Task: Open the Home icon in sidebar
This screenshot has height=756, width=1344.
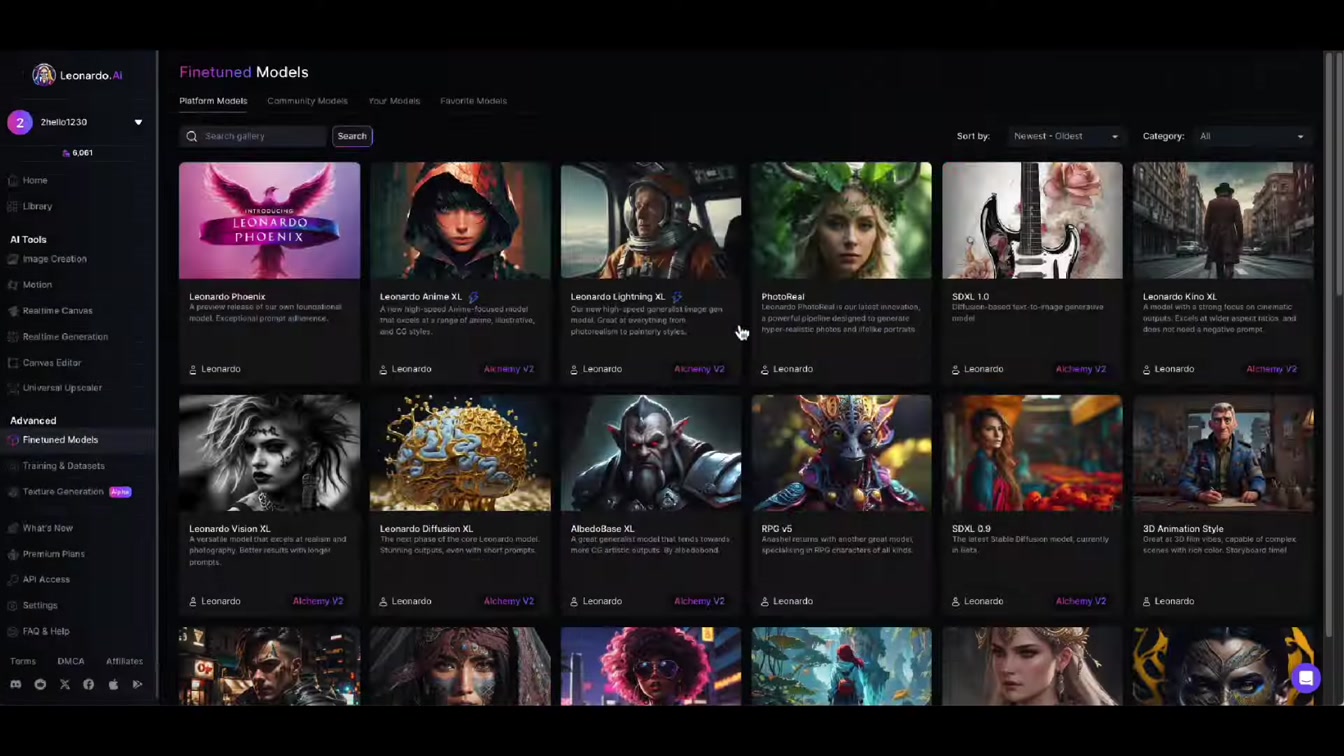Action: (13, 181)
